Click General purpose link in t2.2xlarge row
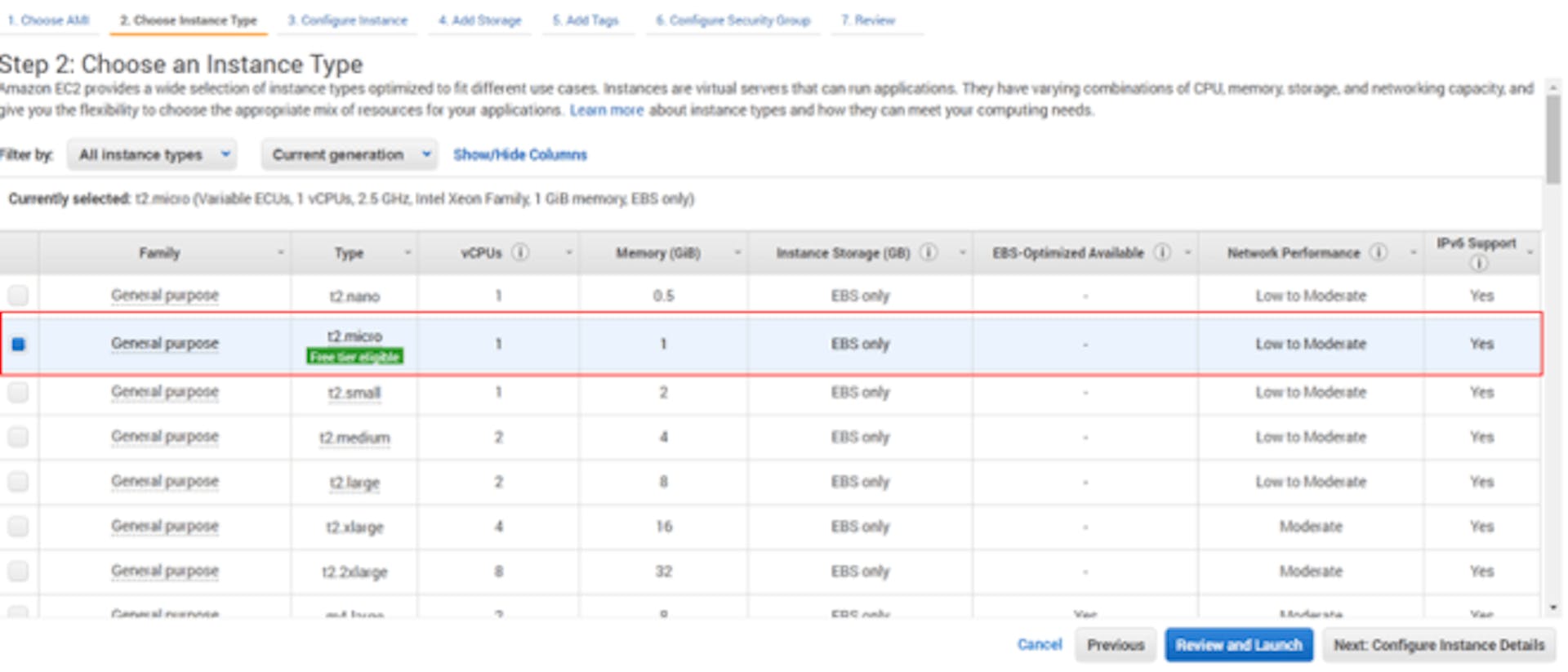Viewport: 1568px width, 672px height. tap(165, 571)
